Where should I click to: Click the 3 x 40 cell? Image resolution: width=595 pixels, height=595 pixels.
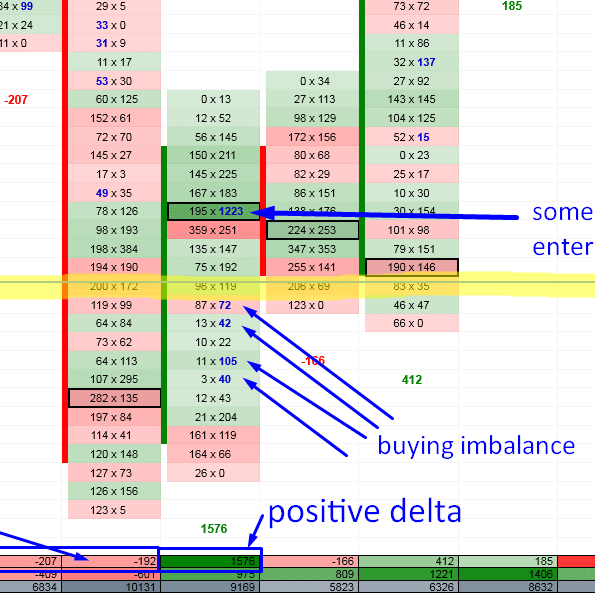coord(213,379)
